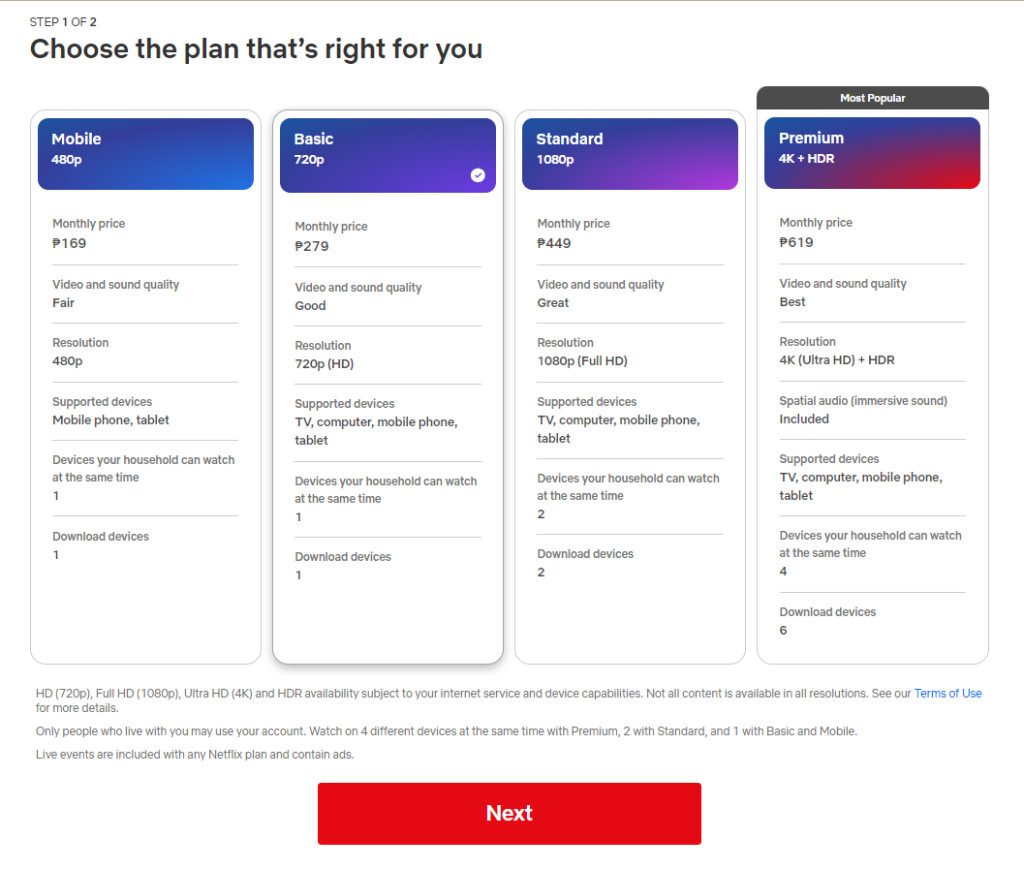Click the Premium download devices value 6
1024x869 pixels.
pos(783,630)
